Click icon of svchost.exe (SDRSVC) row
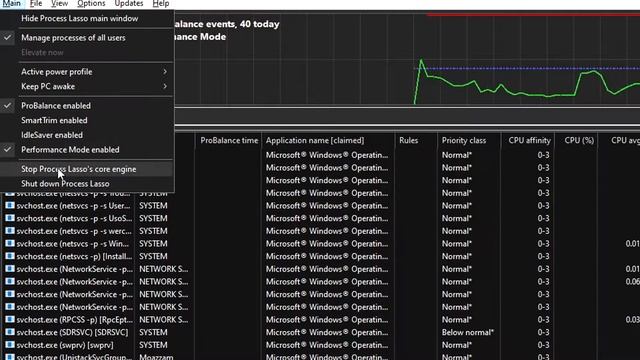Image resolution: width=640 pixels, height=360 pixels. point(10,332)
